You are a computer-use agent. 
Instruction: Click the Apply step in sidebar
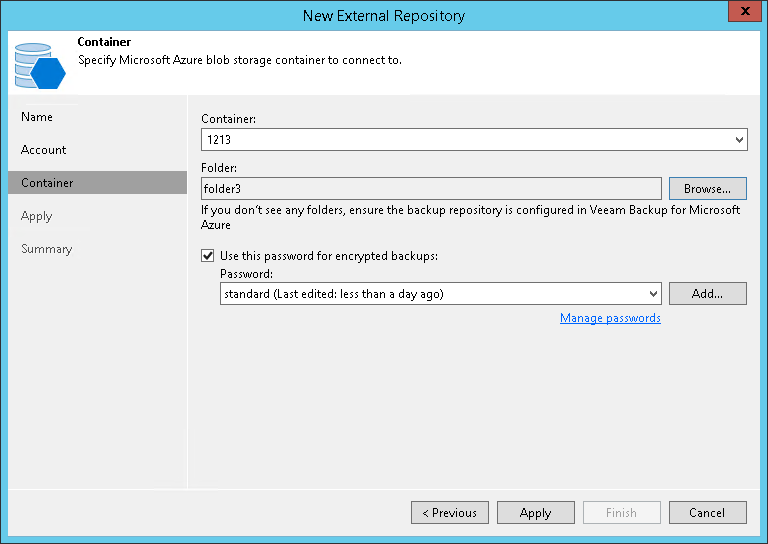(37, 216)
